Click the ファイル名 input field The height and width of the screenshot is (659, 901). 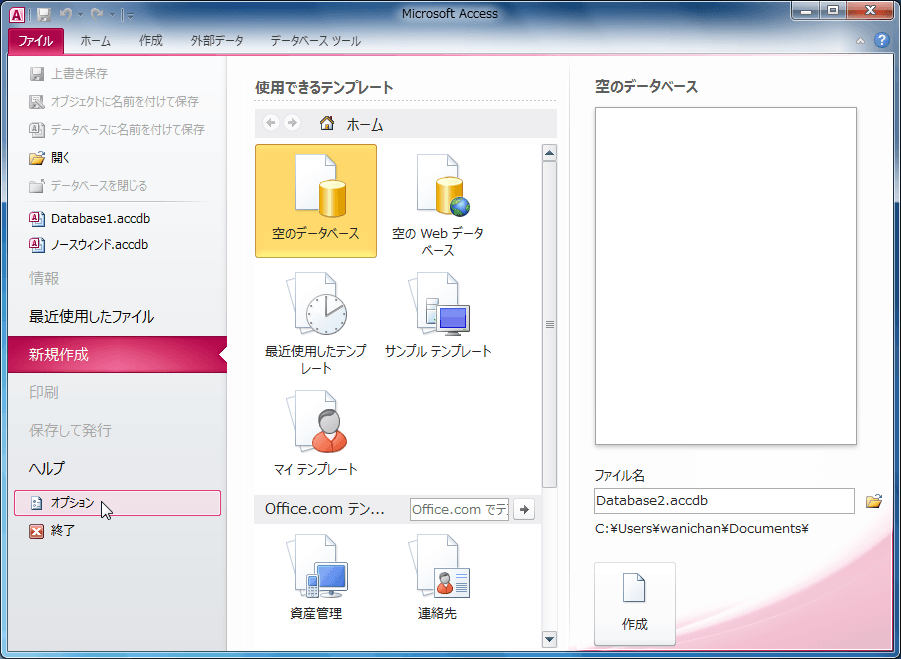point(725,501)
